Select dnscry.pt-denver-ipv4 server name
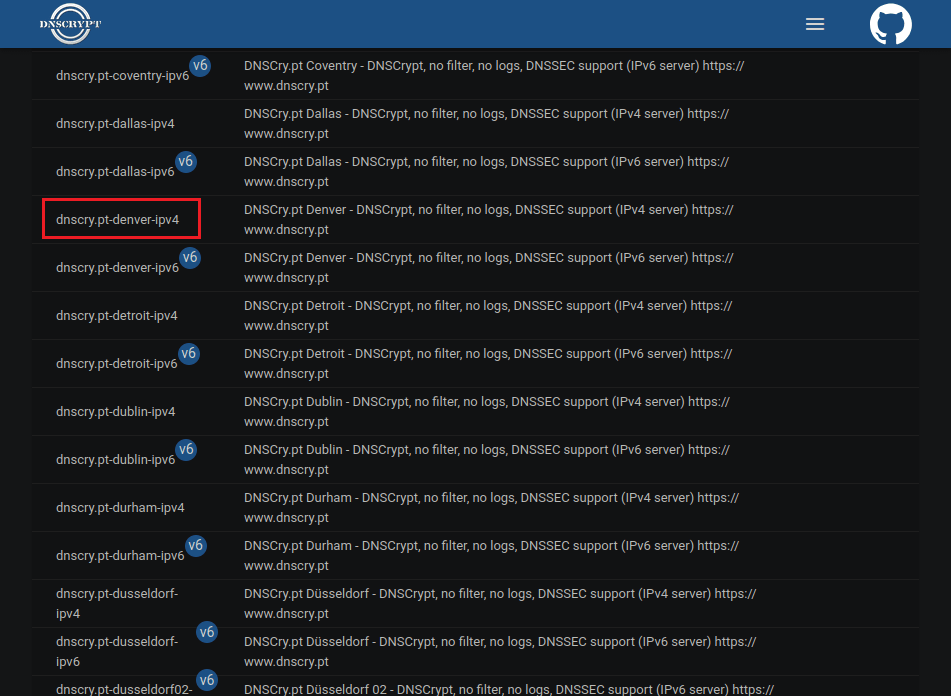951x696 pixels. click(x=118, y=219)
